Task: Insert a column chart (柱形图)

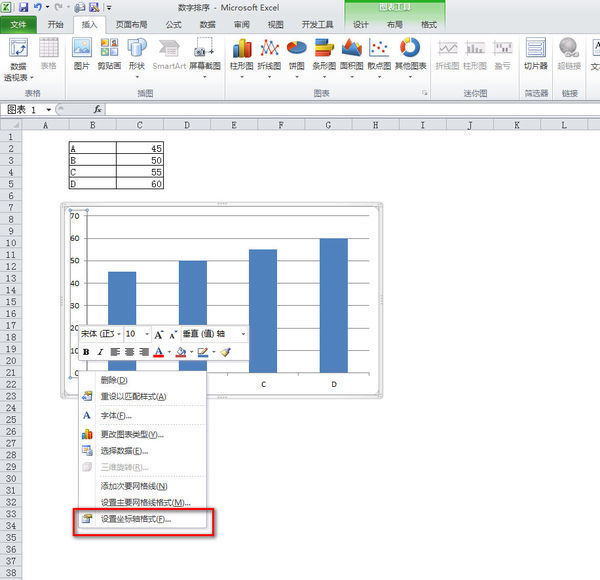Action: pyautogui.click(x=241, y=53)
